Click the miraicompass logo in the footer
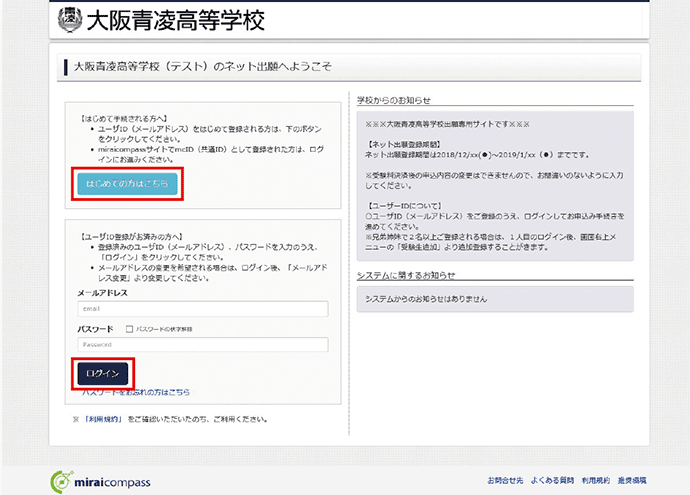The height and width of the screenshot is (495, 690). (100, 481)
